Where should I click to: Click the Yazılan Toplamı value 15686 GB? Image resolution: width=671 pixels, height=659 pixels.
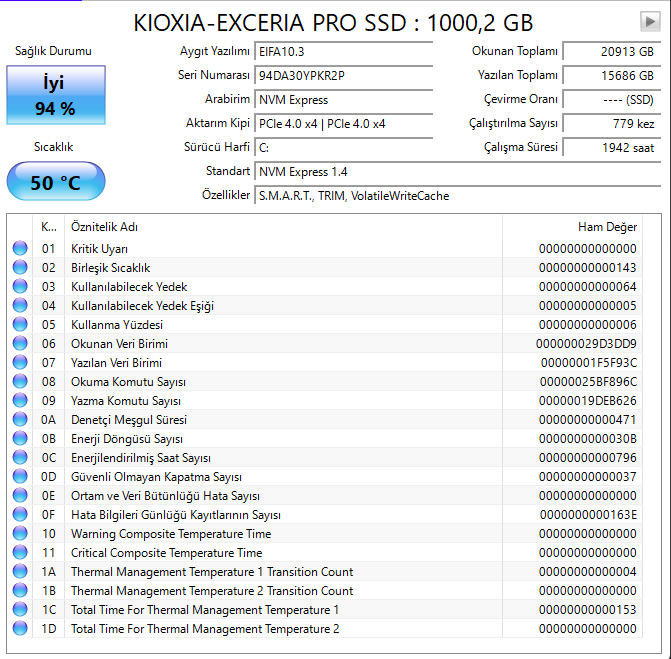(612, 76)
